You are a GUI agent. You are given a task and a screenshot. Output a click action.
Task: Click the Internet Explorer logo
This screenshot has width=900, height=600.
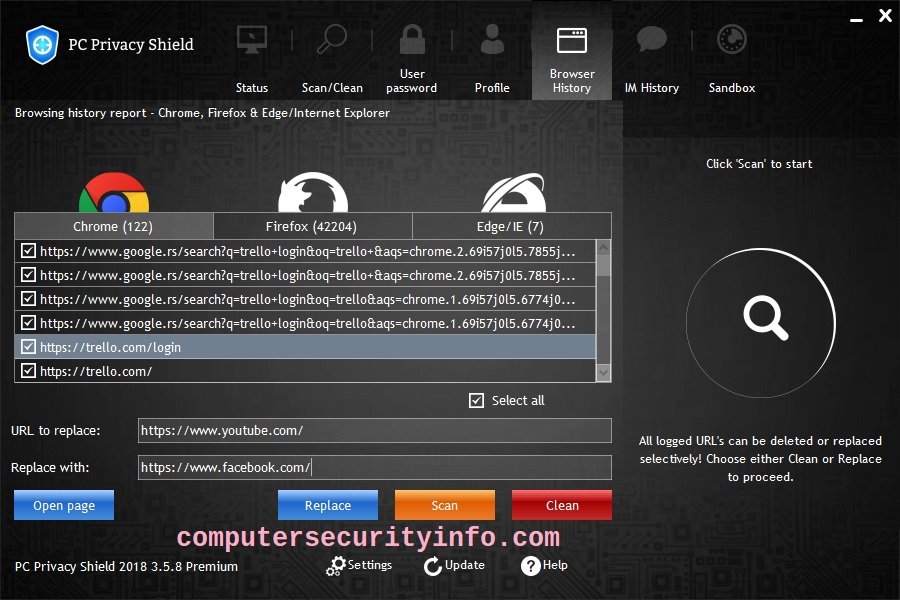pos(514,193)
